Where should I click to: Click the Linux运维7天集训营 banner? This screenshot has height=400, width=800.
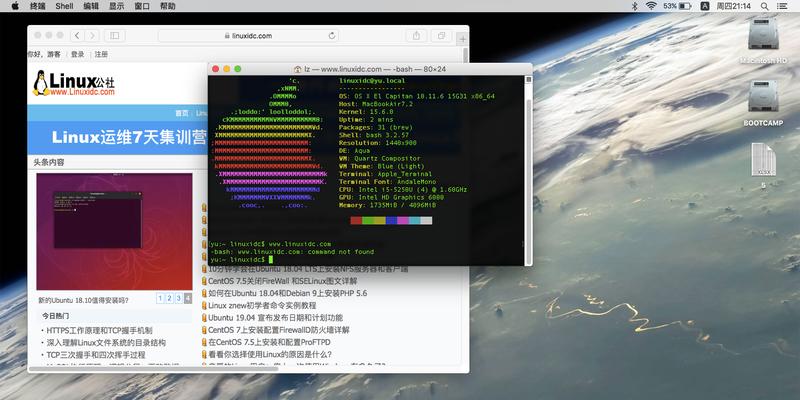click(129, 137)
